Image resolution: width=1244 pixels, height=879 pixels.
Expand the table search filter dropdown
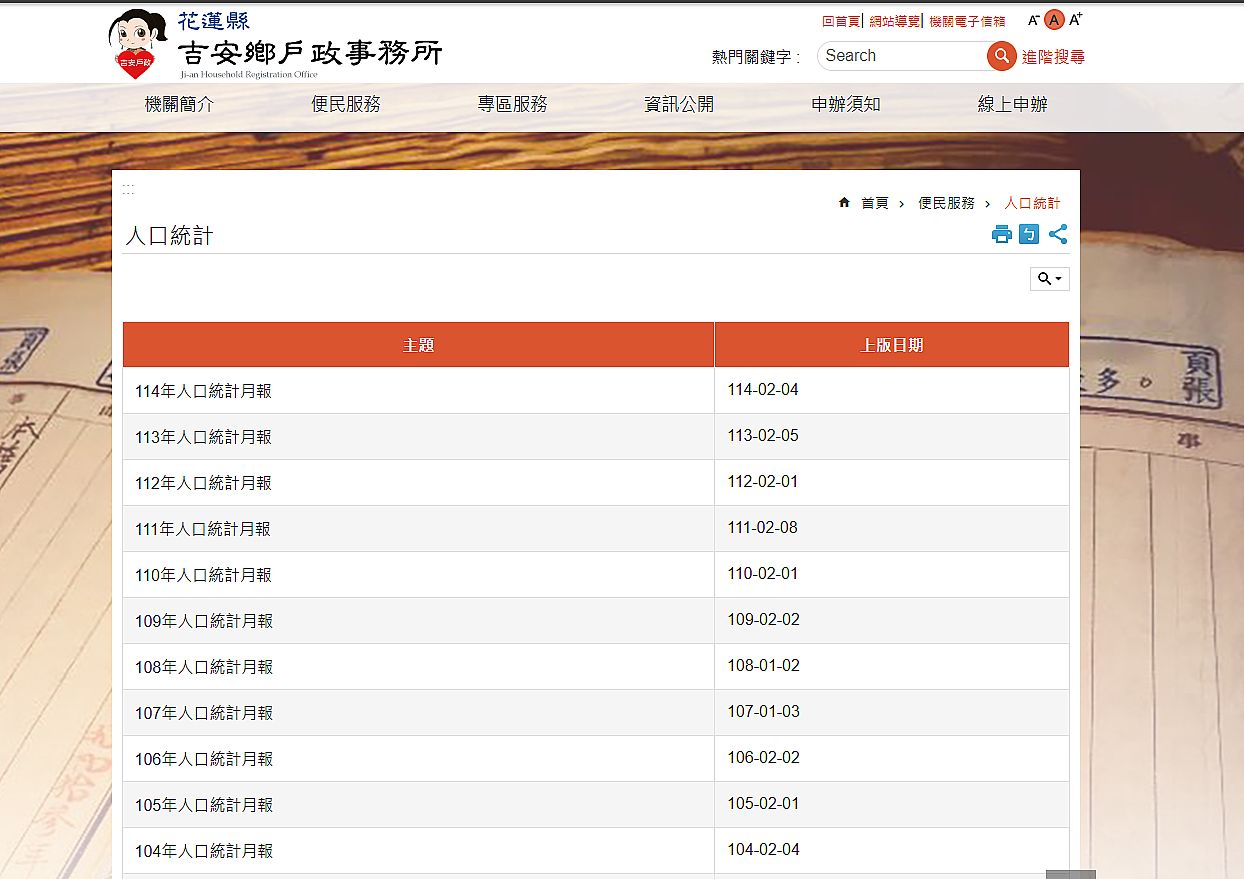click(x=1049, y=279)
